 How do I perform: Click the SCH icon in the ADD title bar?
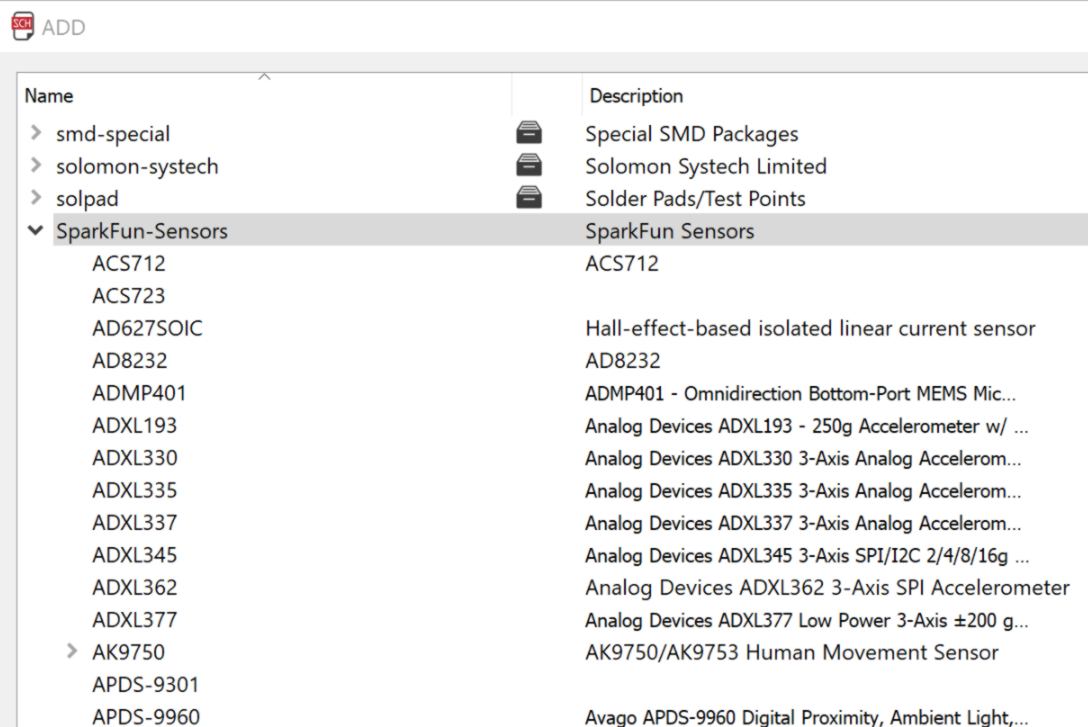(22, 27)
